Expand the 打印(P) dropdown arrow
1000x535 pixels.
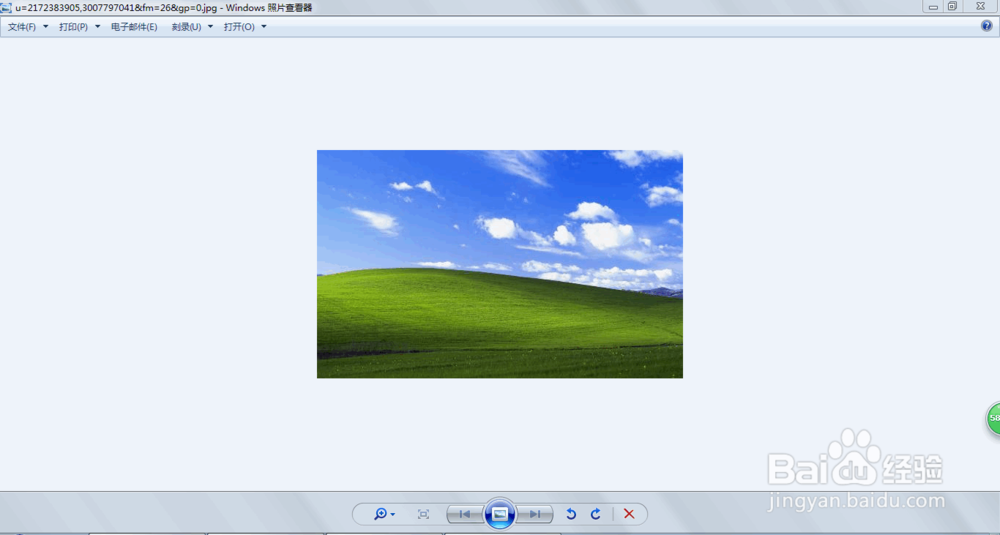coord(98,27)
